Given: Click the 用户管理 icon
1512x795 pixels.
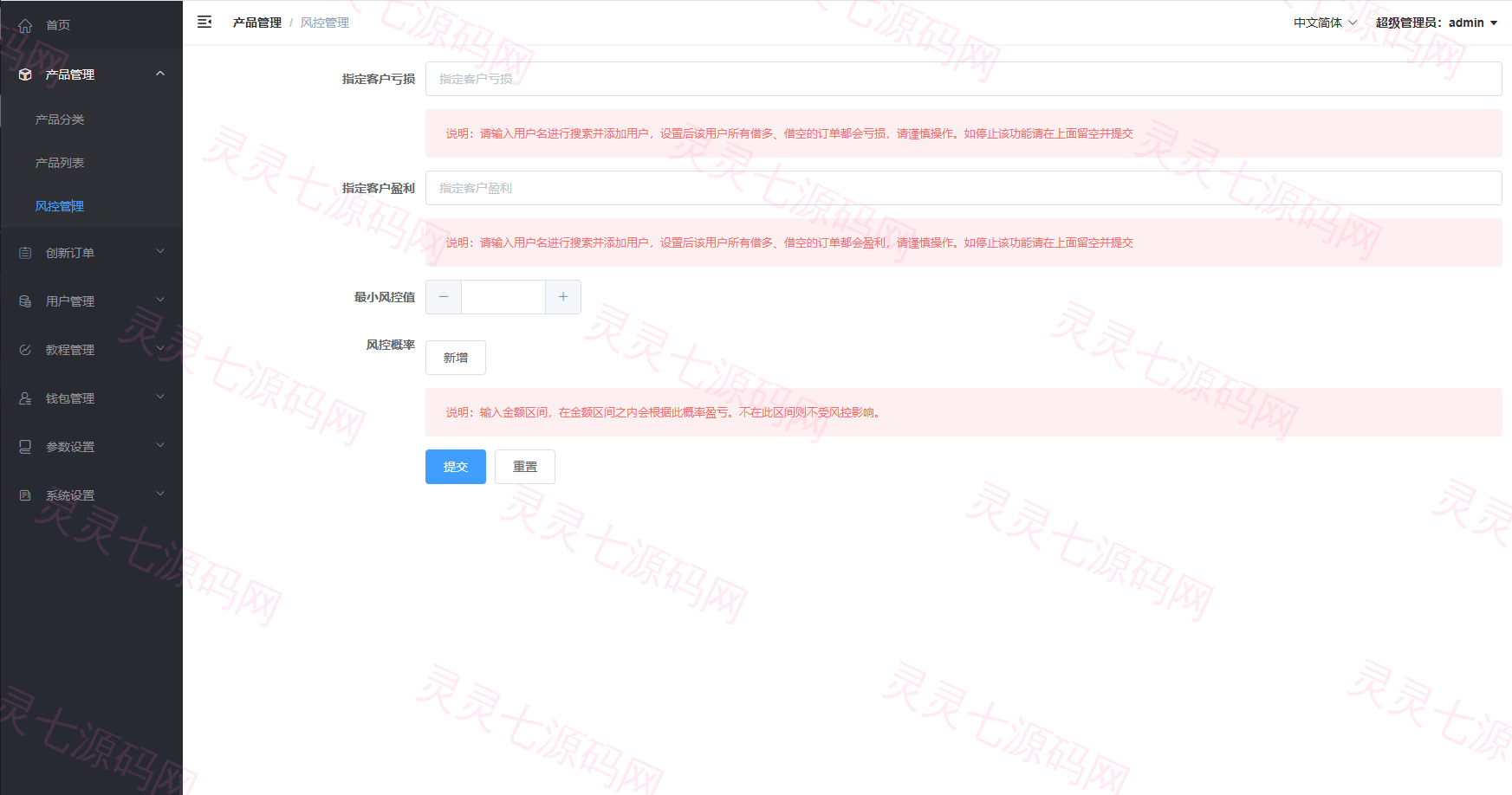Looking at the screenshot, I should click(25, 301).
